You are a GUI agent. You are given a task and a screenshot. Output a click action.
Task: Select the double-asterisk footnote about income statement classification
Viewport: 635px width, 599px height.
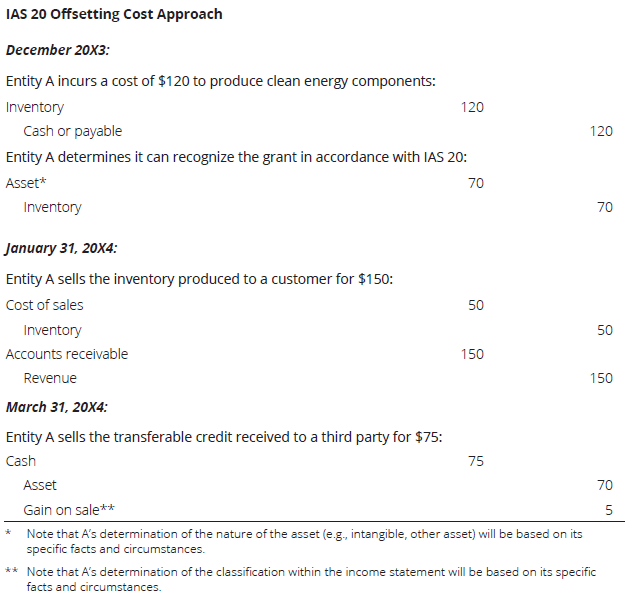tap(310, 579)
